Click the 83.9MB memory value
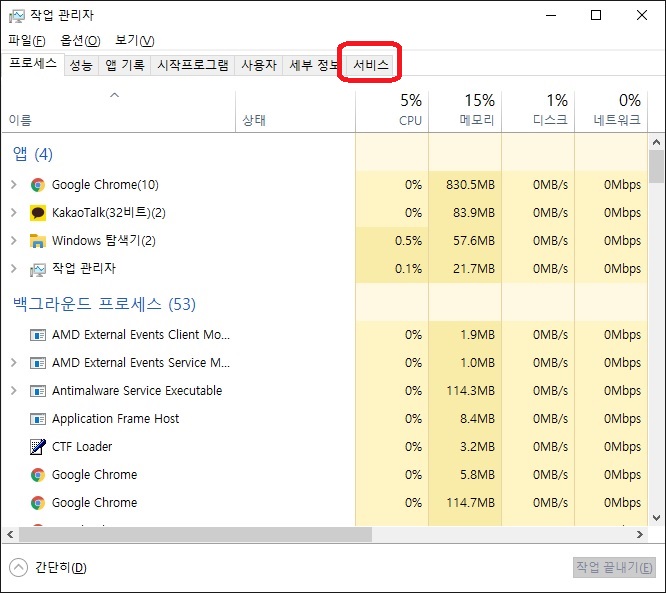 click(474, 213)
